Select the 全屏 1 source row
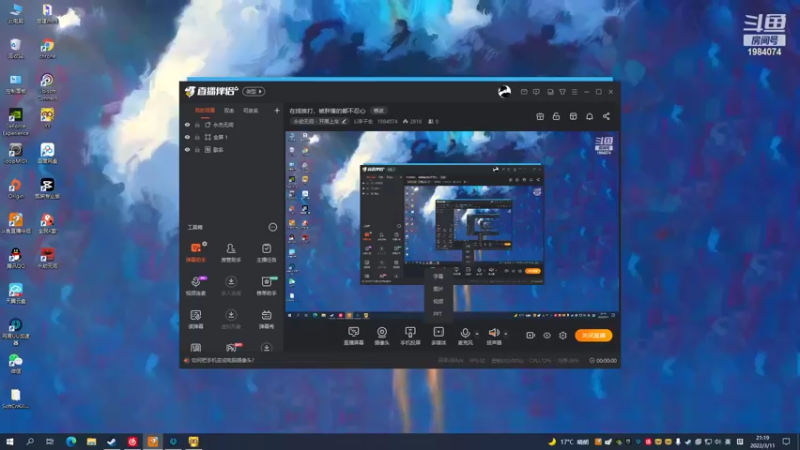800x450 pixels. 232,137
